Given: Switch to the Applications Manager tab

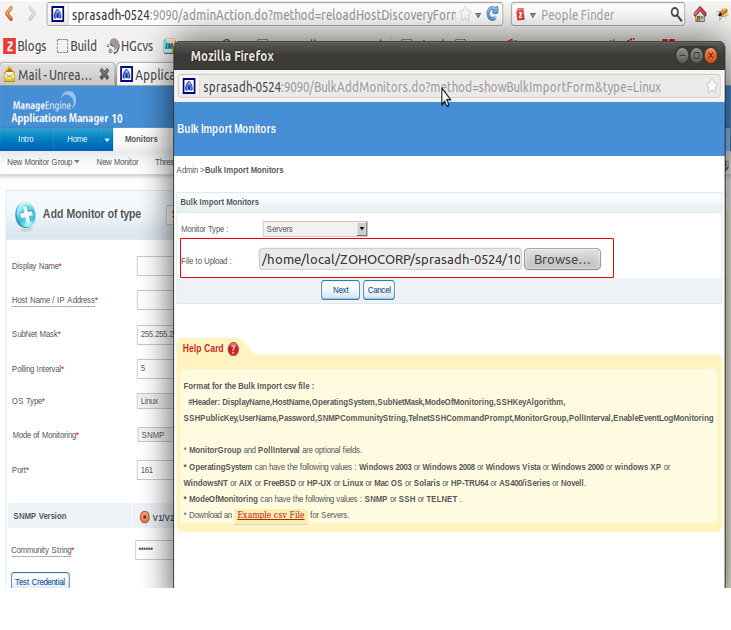Looking at the screenshot, I should click(146, 75).
